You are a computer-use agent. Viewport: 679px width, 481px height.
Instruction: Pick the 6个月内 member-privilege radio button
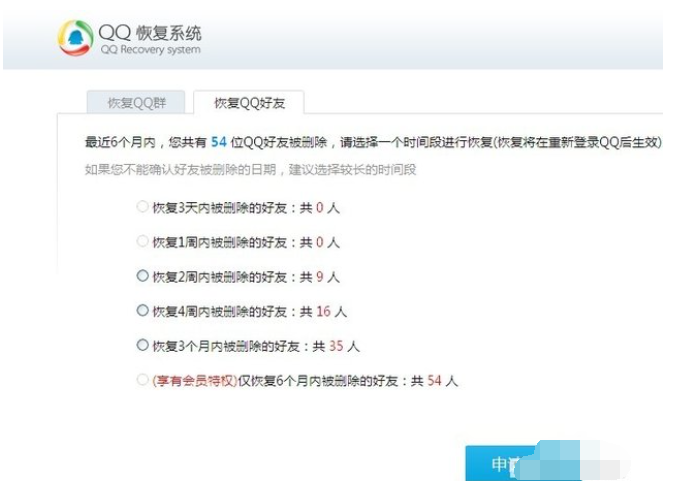pos(142,380)
